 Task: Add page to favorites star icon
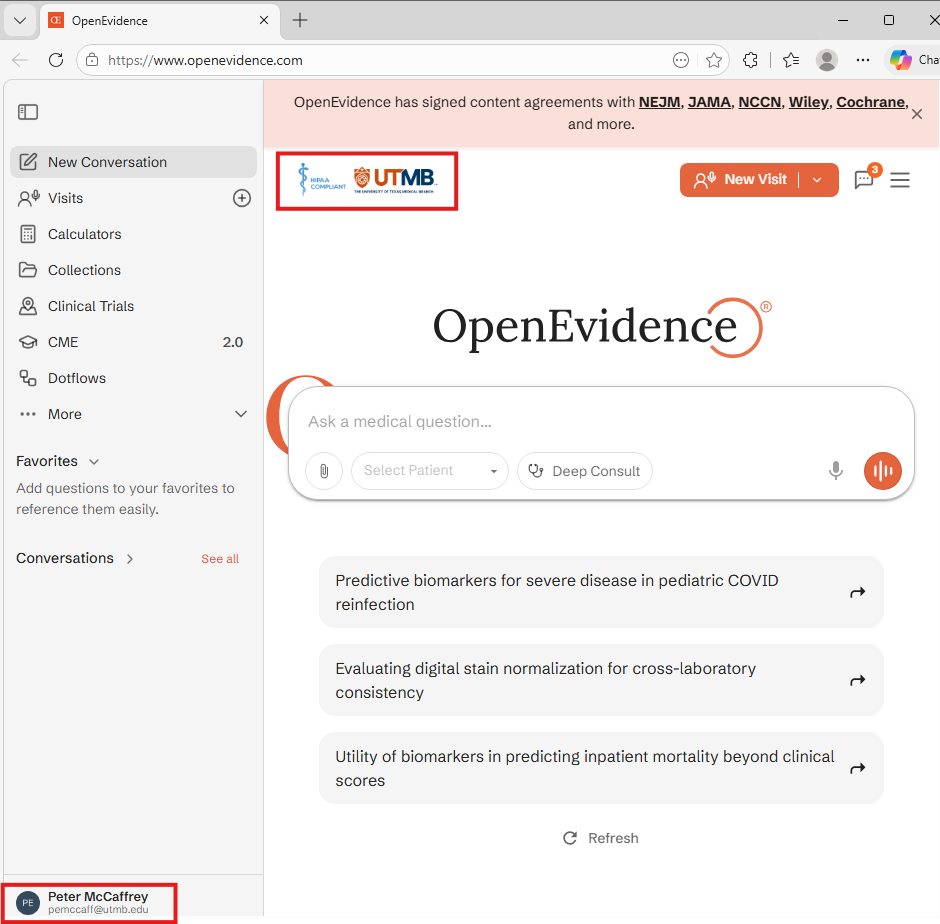[713, 60]
